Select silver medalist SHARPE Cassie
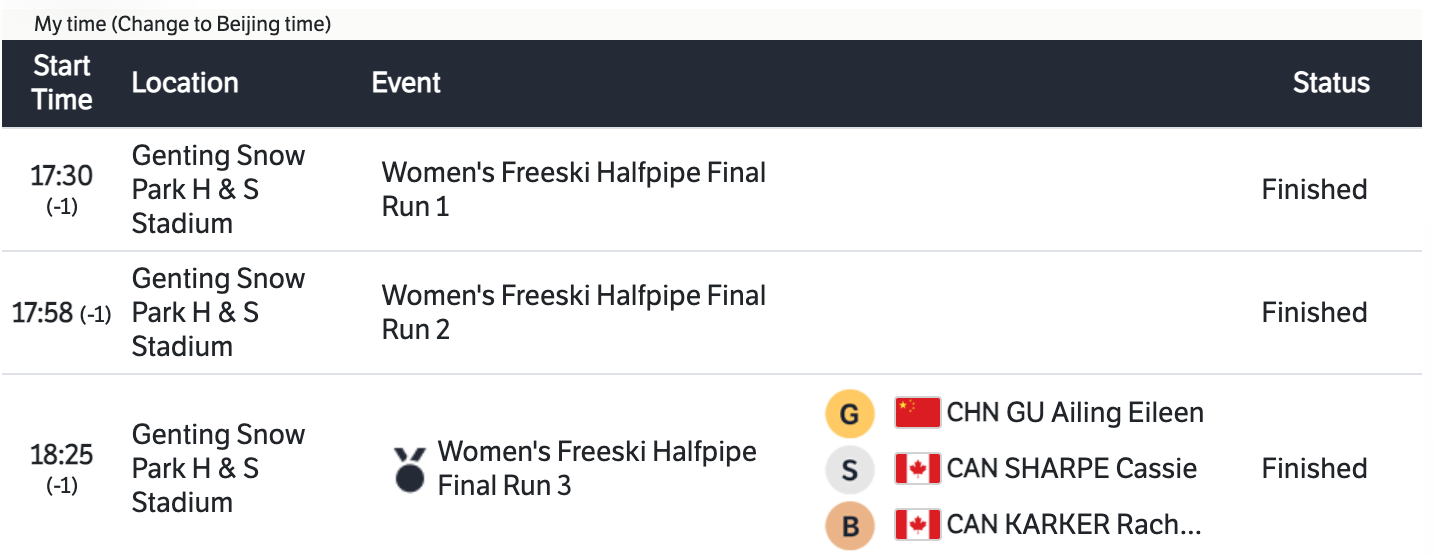The width and height of the screenshot is (1434, 555). [1071, 468]
